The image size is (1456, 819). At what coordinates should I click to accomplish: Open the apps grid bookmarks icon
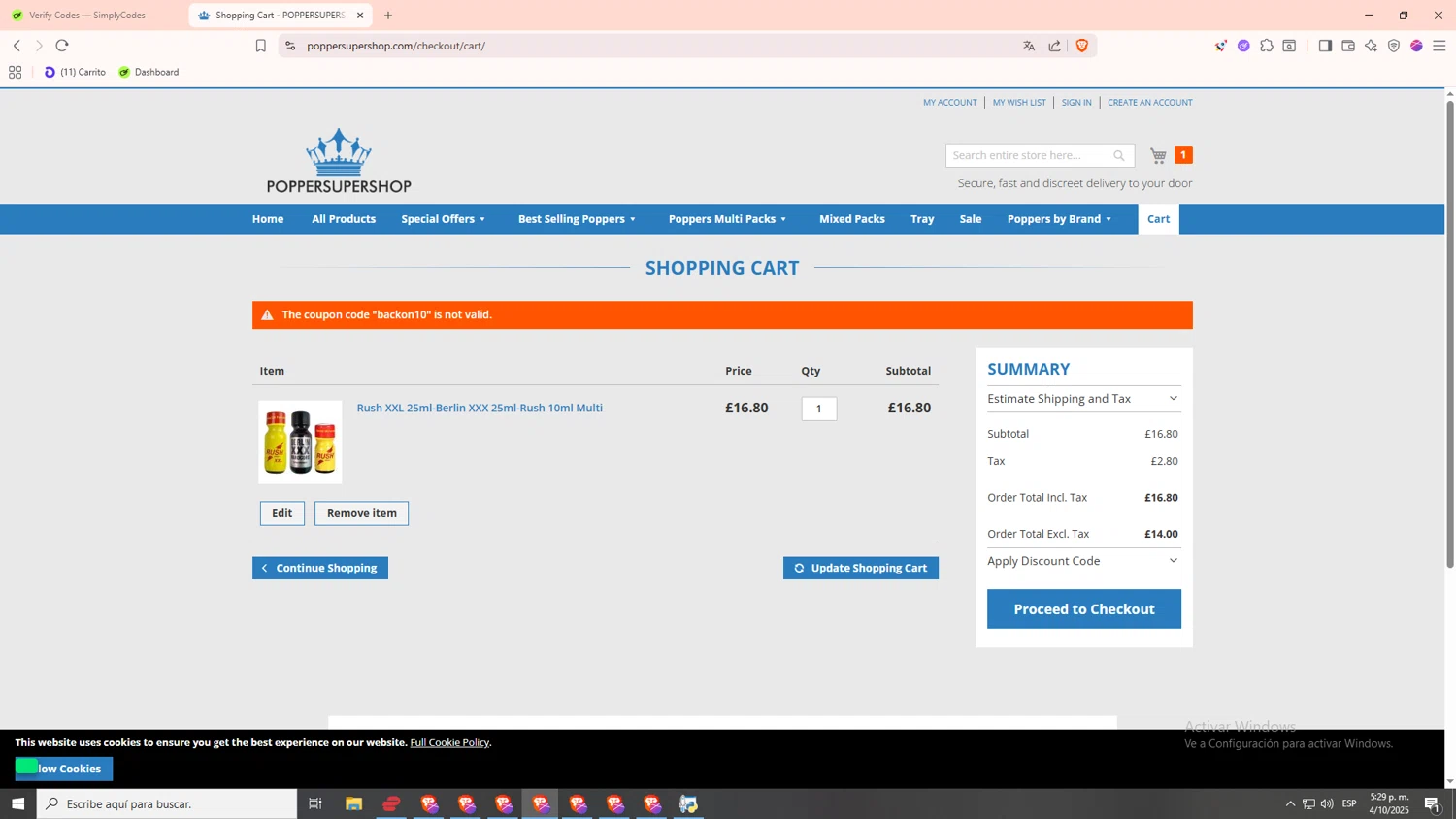click(15, 72)
